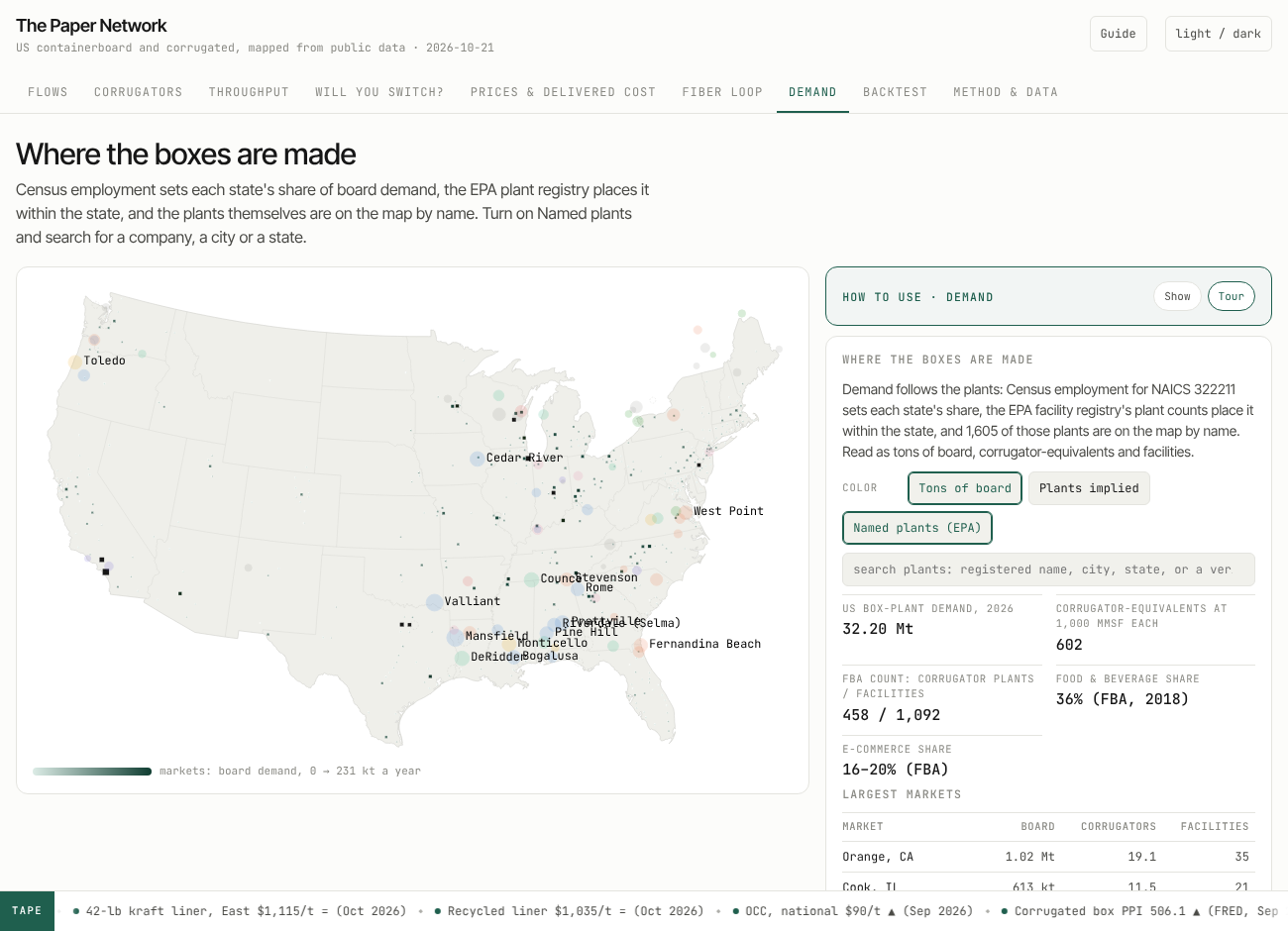Click the 42-lb kraft liner tape entry
Viewport: 1288px width, 931px height.
click(241, 911)
